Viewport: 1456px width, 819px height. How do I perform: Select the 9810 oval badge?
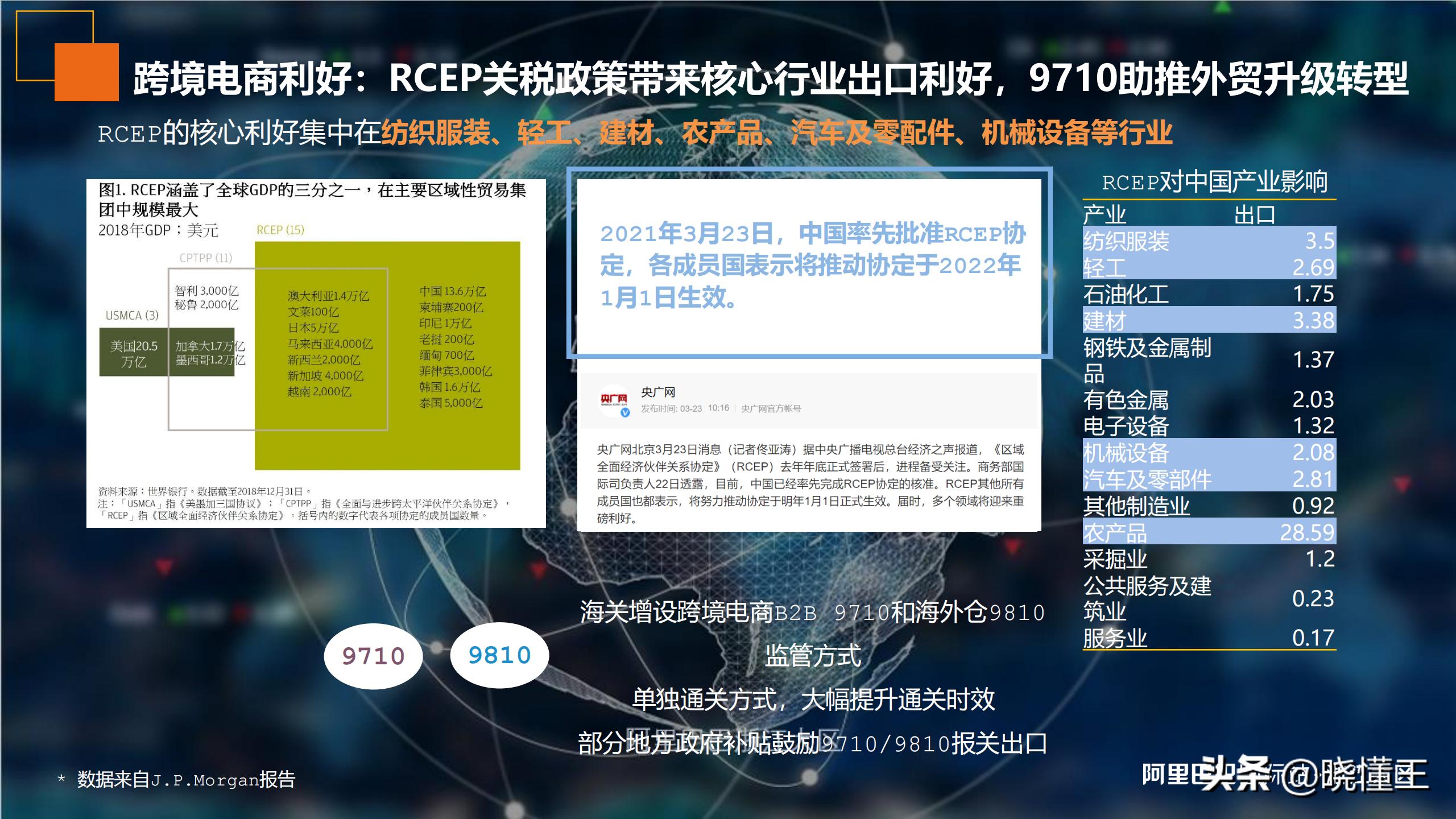[x=500, y=655]
